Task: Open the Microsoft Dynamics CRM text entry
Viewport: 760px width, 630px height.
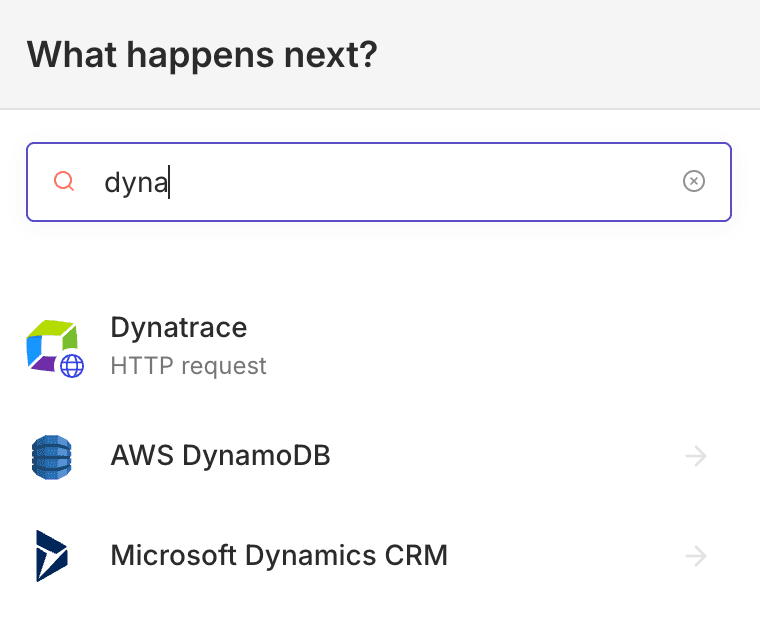Action: 278,555
